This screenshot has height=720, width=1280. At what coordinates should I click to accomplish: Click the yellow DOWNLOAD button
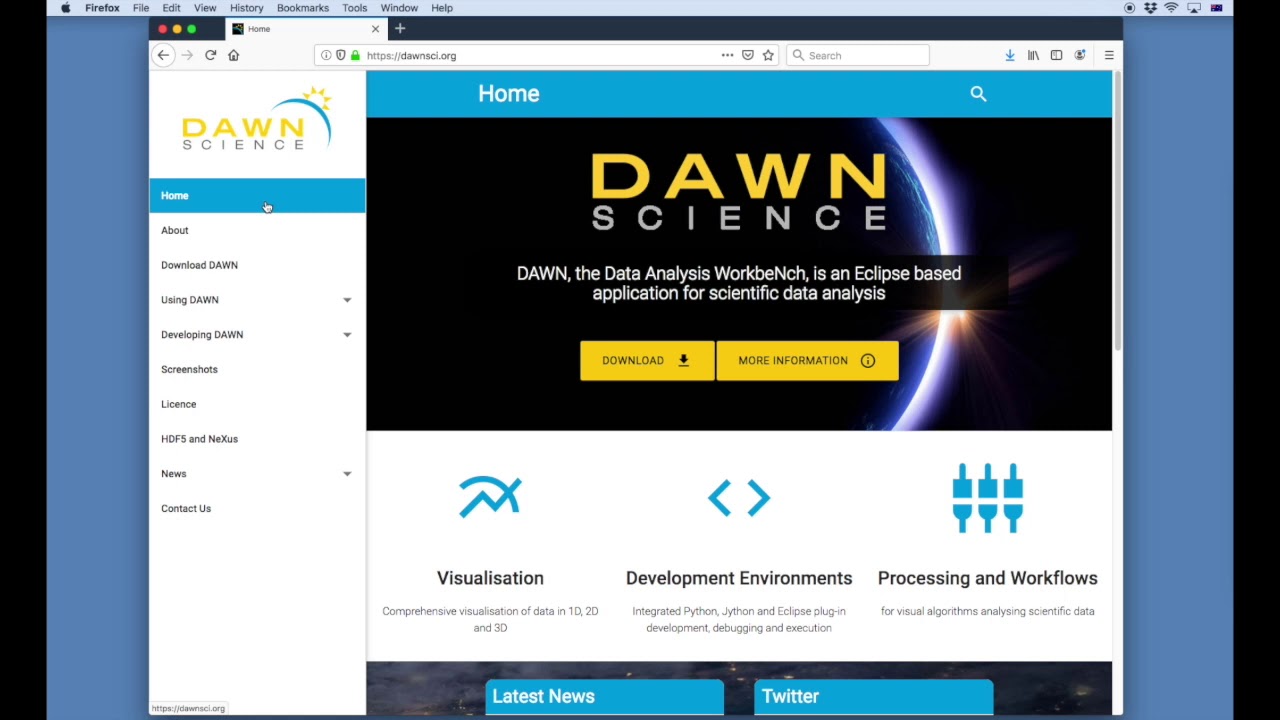point(647,361)
